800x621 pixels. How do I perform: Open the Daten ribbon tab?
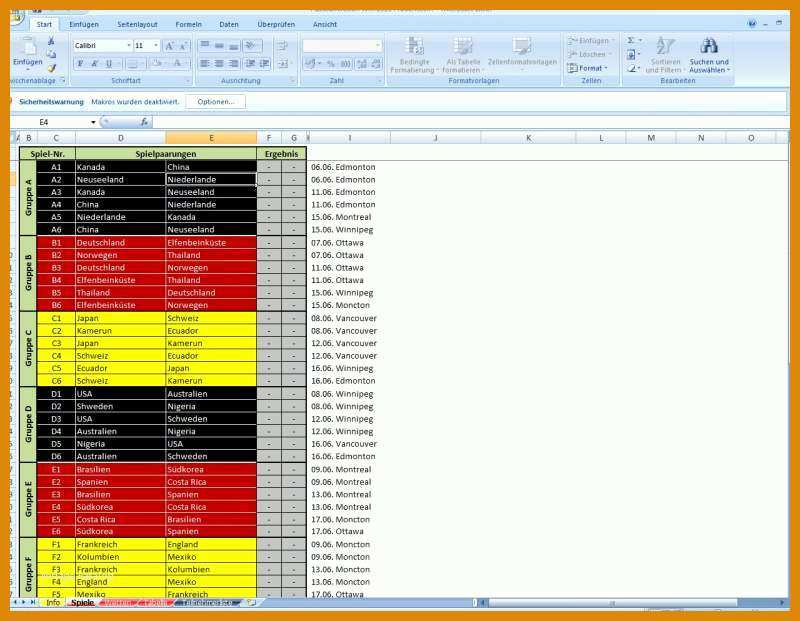pos(229,24)
